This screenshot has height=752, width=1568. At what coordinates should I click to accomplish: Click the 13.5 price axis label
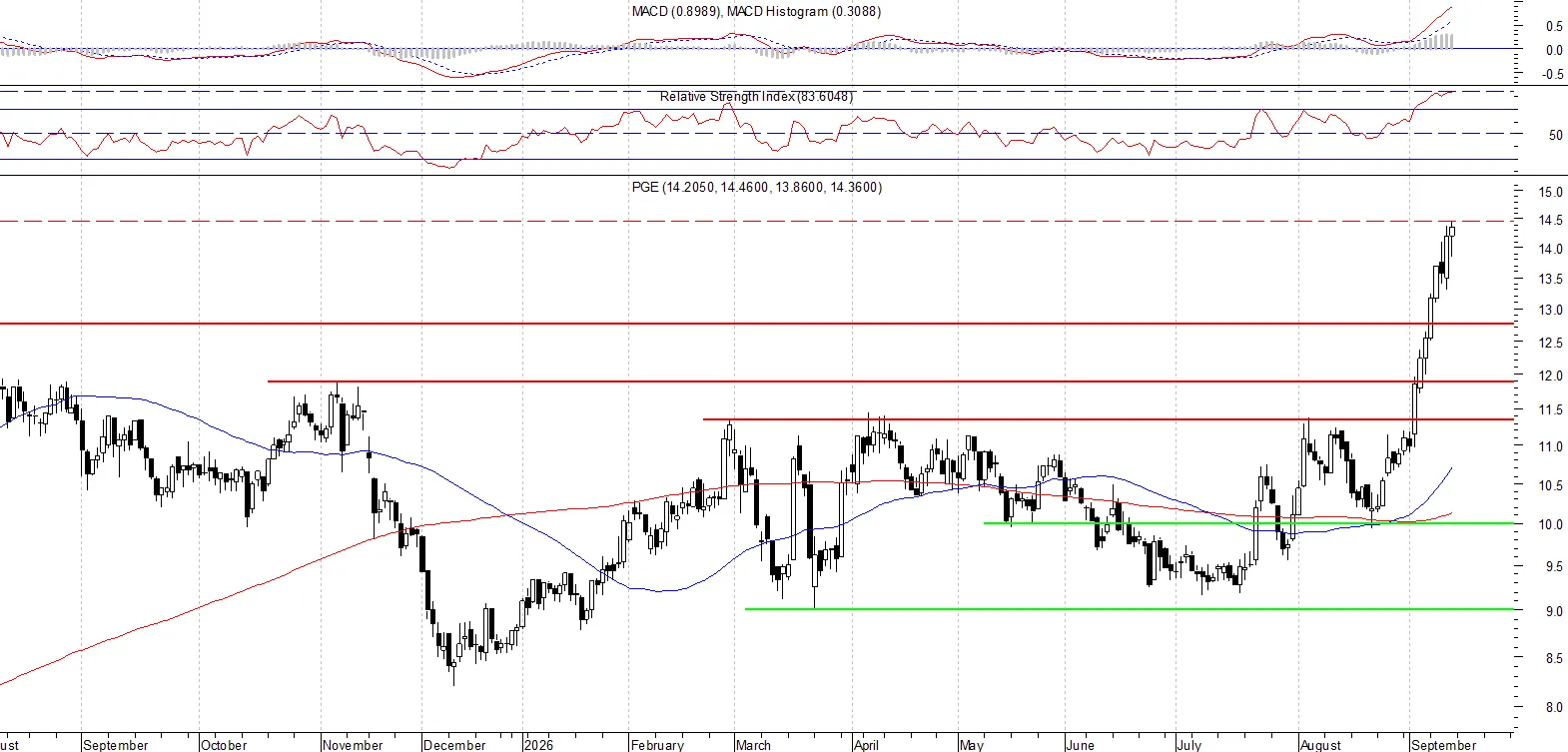[1551, 279]
